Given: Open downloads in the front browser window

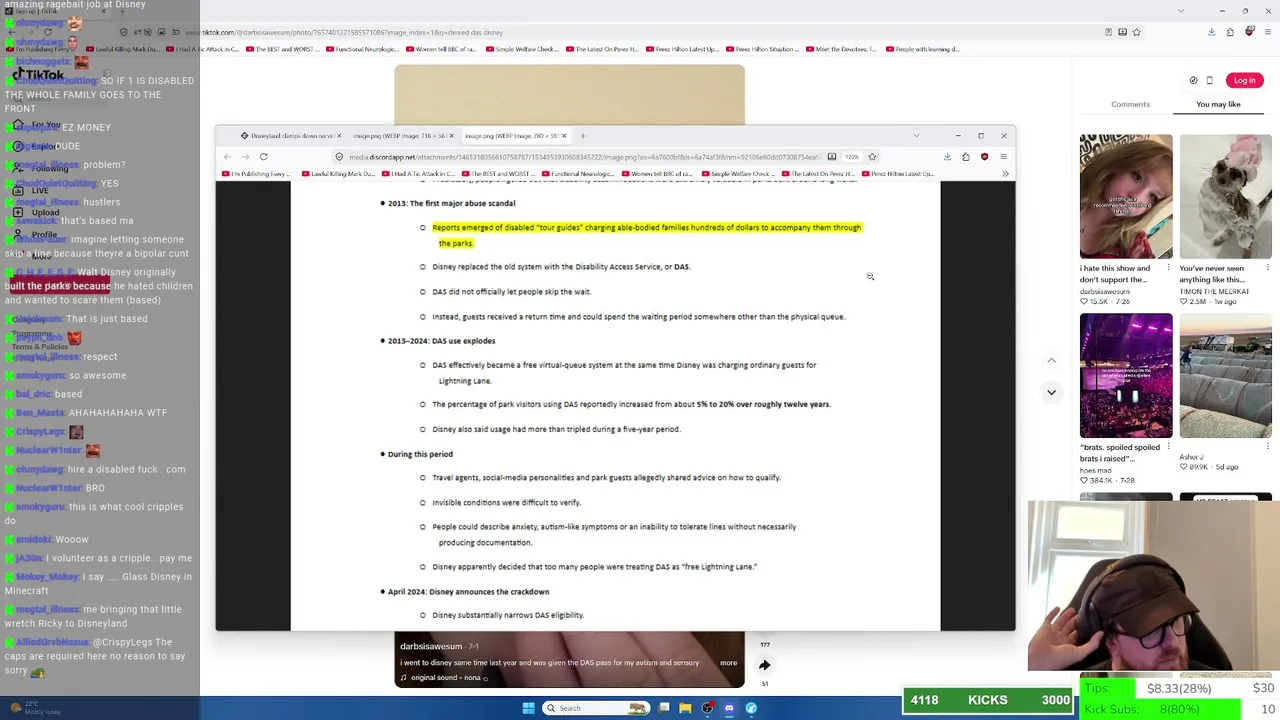Looking at the screenshot, I should pos(947,157).
